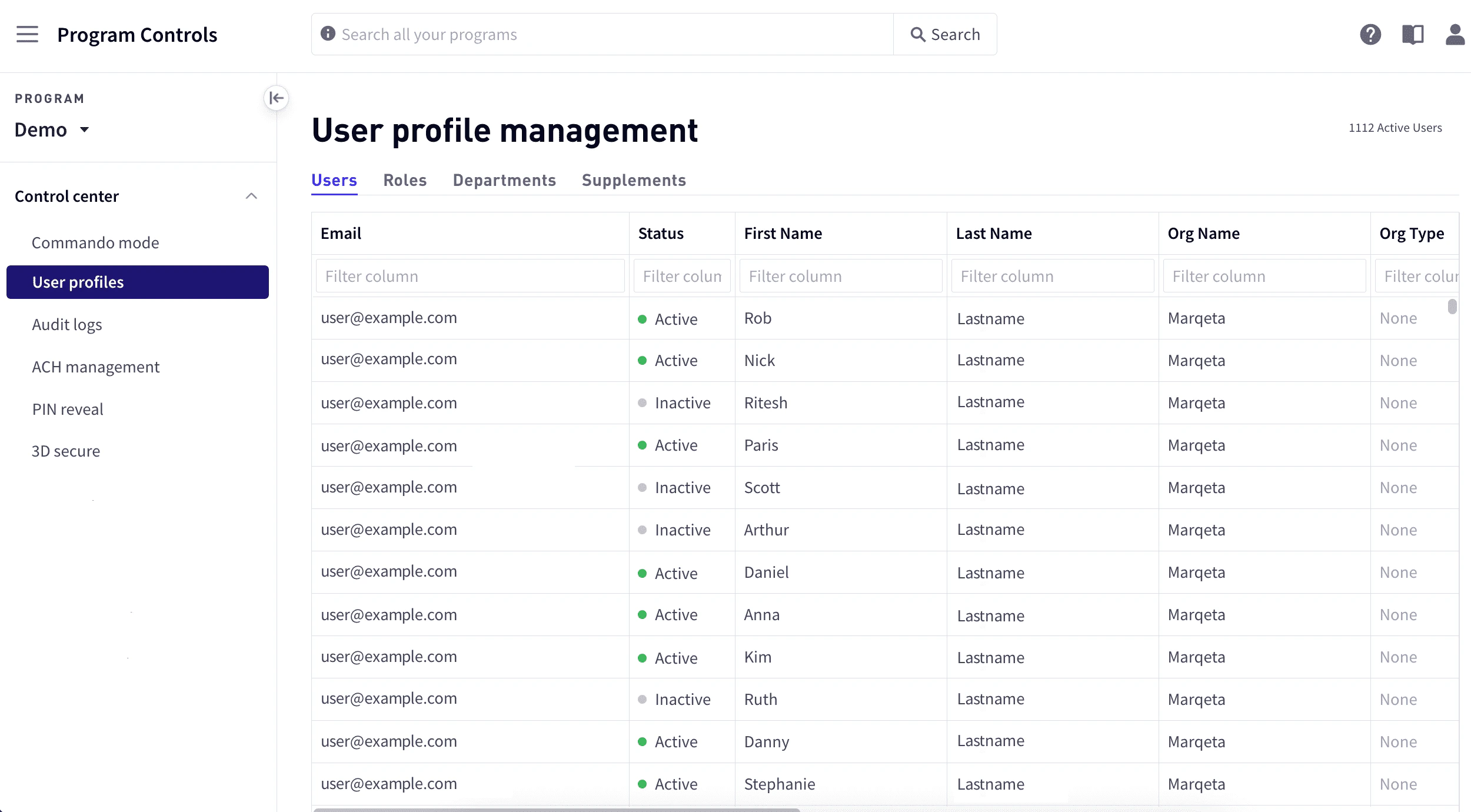The width and height of the screenshot is (1471, 812).
Task: Collapse the sidebar using the arrow icon
Action: (x=276, y=98)
